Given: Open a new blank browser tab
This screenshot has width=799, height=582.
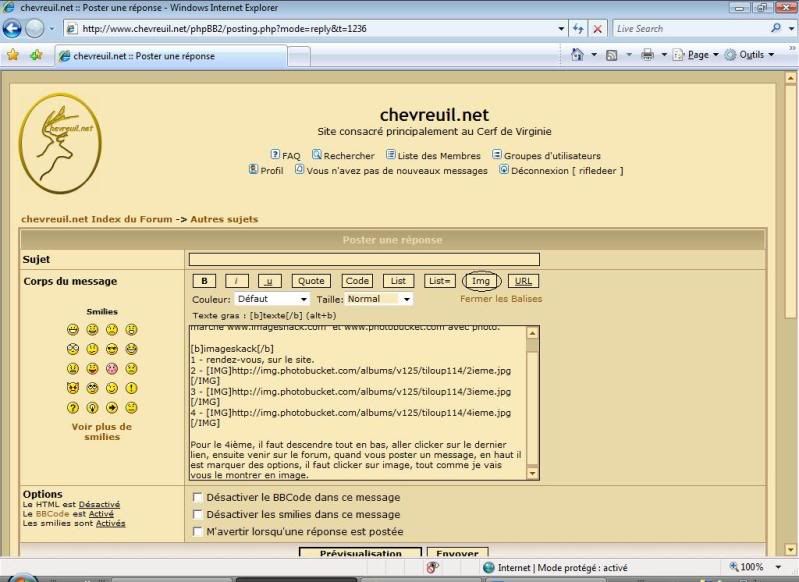Looking at the screenshot, I should [x=299, y=56].
